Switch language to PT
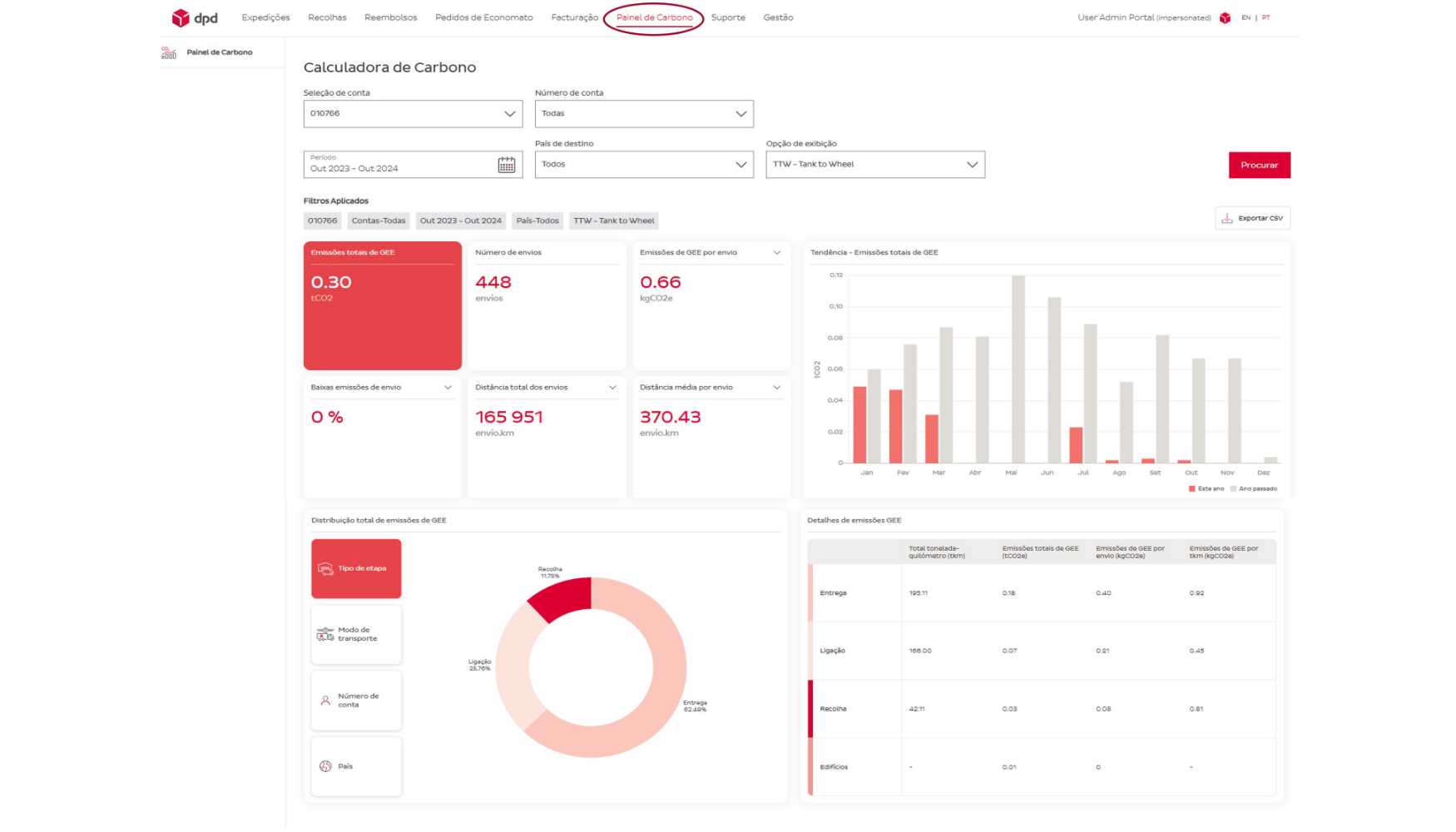1456x832 pixels. tap(1265, 17)
